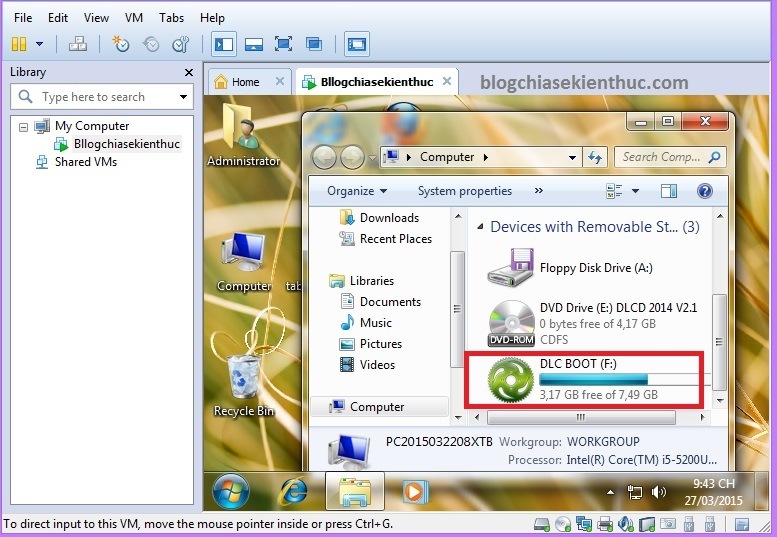Switch to Unity mode
The height and width of the screenshot is (537, 777).
pos(314,44)
